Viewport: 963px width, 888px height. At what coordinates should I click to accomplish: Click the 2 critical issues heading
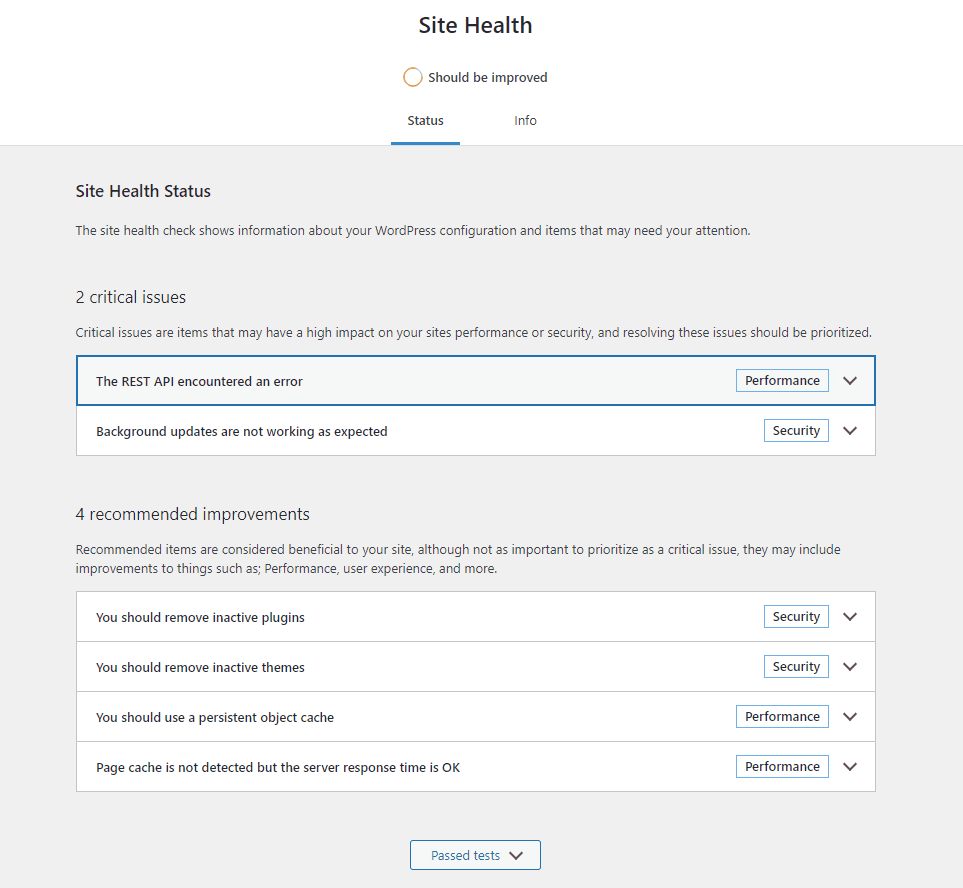(130, 296)
